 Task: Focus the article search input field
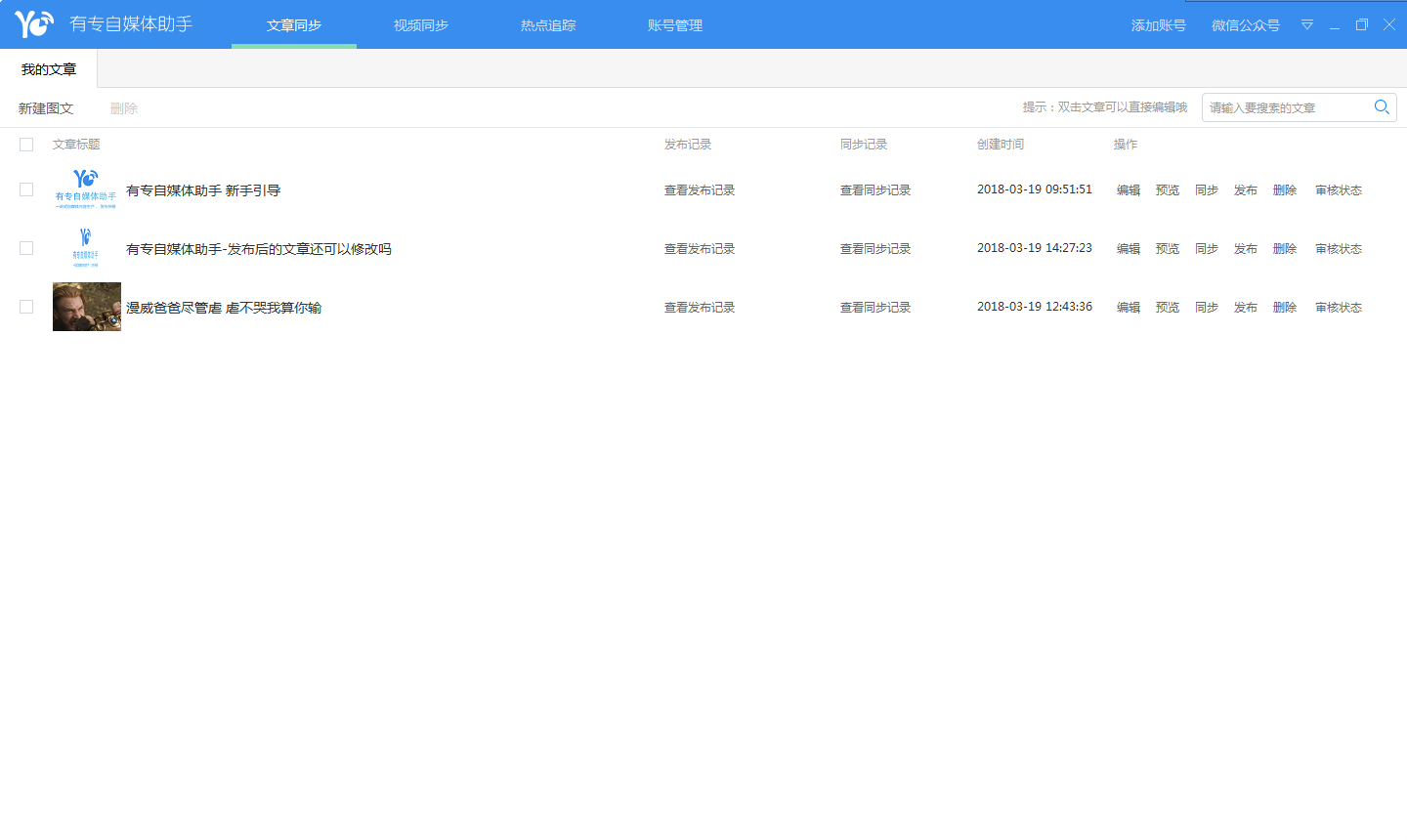click(x=1284, y=107)
